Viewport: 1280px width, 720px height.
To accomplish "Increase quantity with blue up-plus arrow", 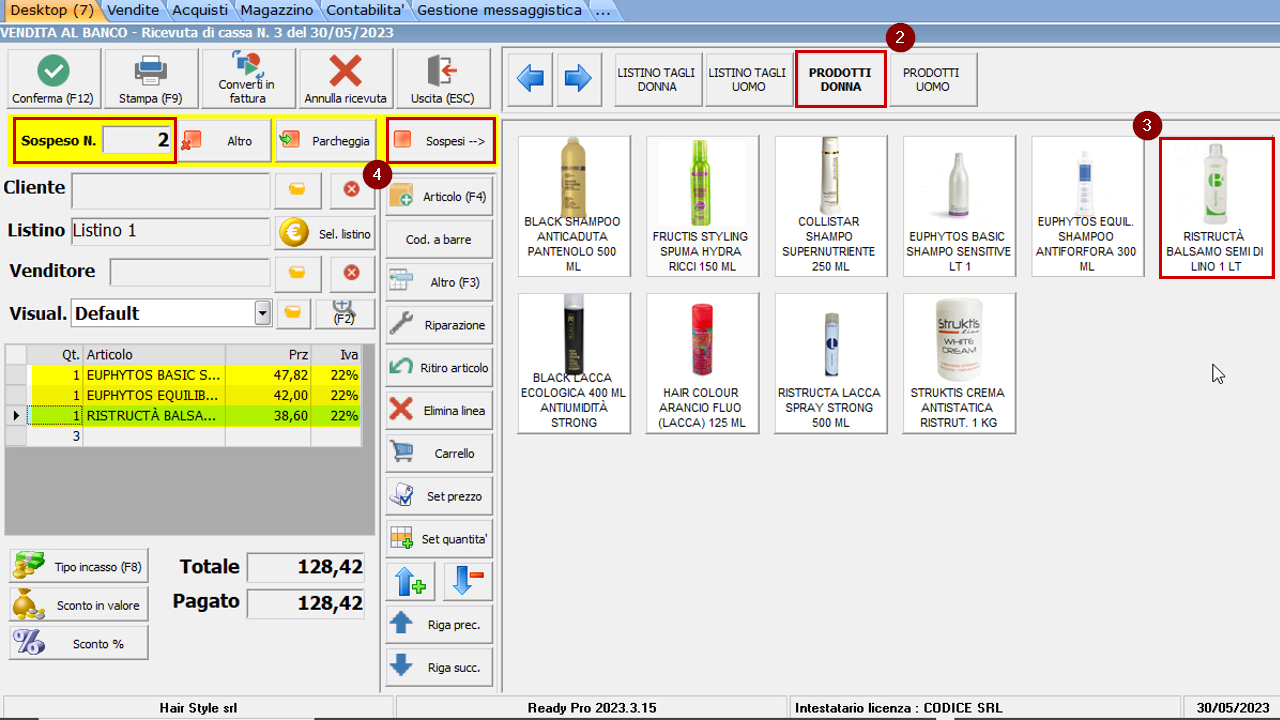I will click(410, 581).
